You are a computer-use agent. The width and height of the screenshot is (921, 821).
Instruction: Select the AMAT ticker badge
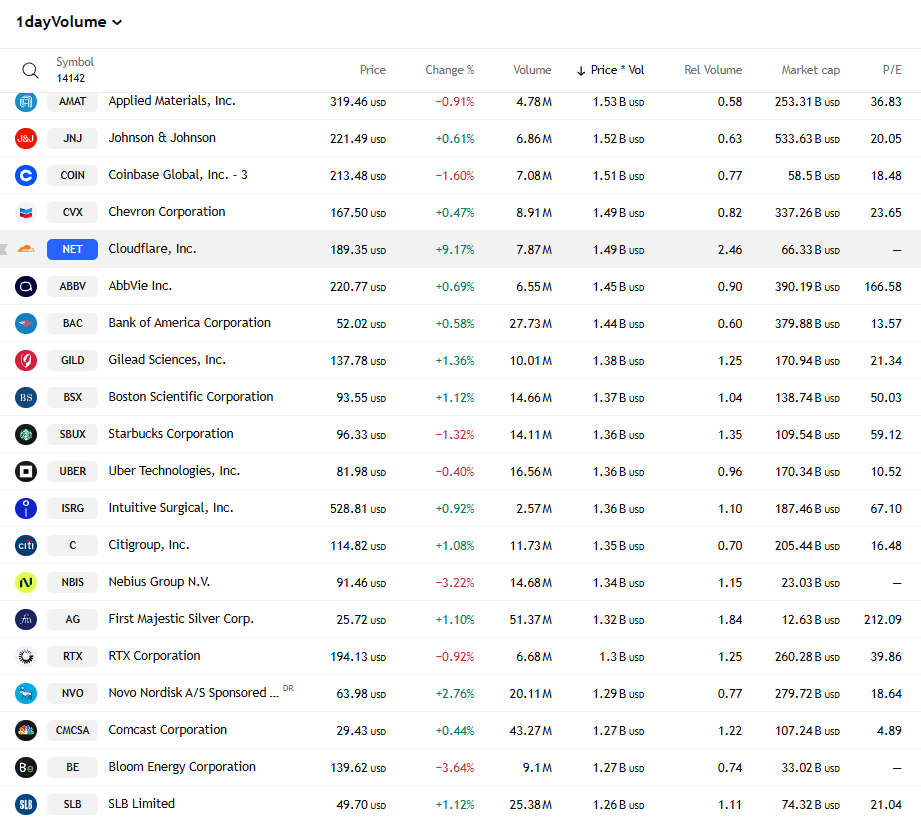pyautogui.click(x=72, y=102)
